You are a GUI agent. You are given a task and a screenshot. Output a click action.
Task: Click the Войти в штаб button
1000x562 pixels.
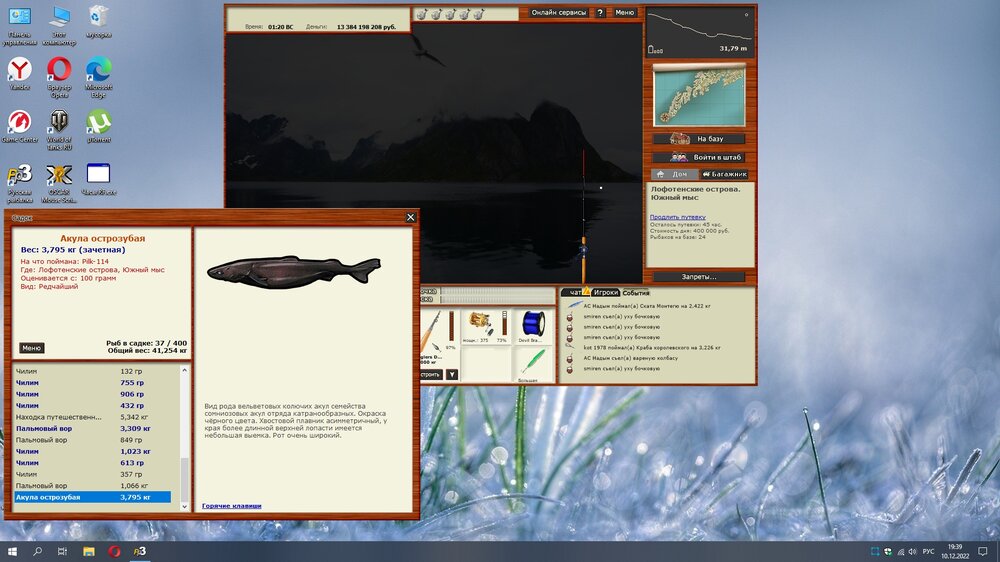[x=698, y=157]
